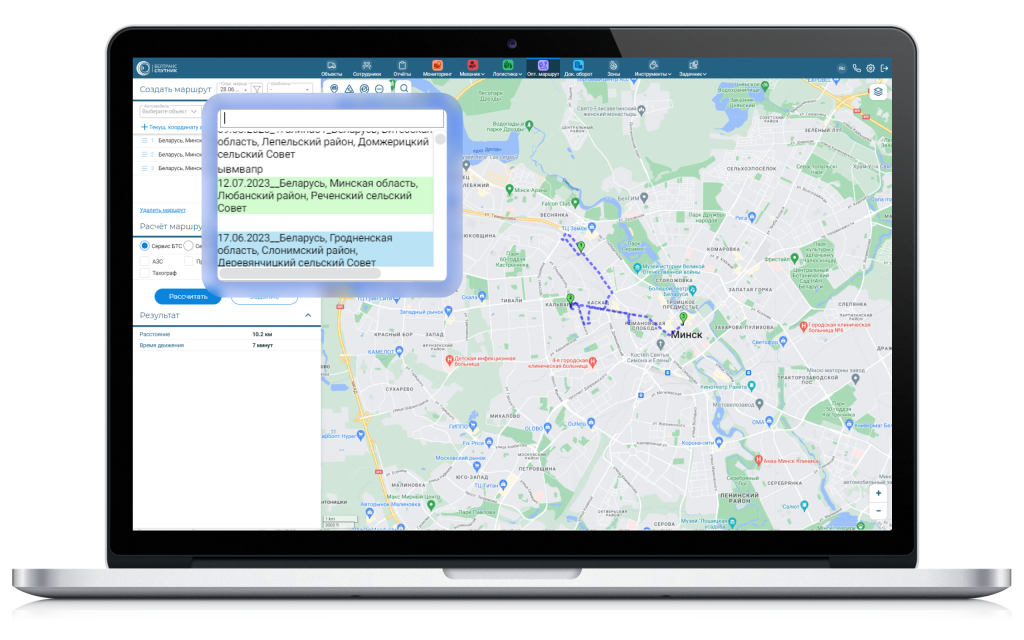The height and width of the screenshot is (640, 1024).
Task: Click the map layers icon
Action: [x=877, y=92]
